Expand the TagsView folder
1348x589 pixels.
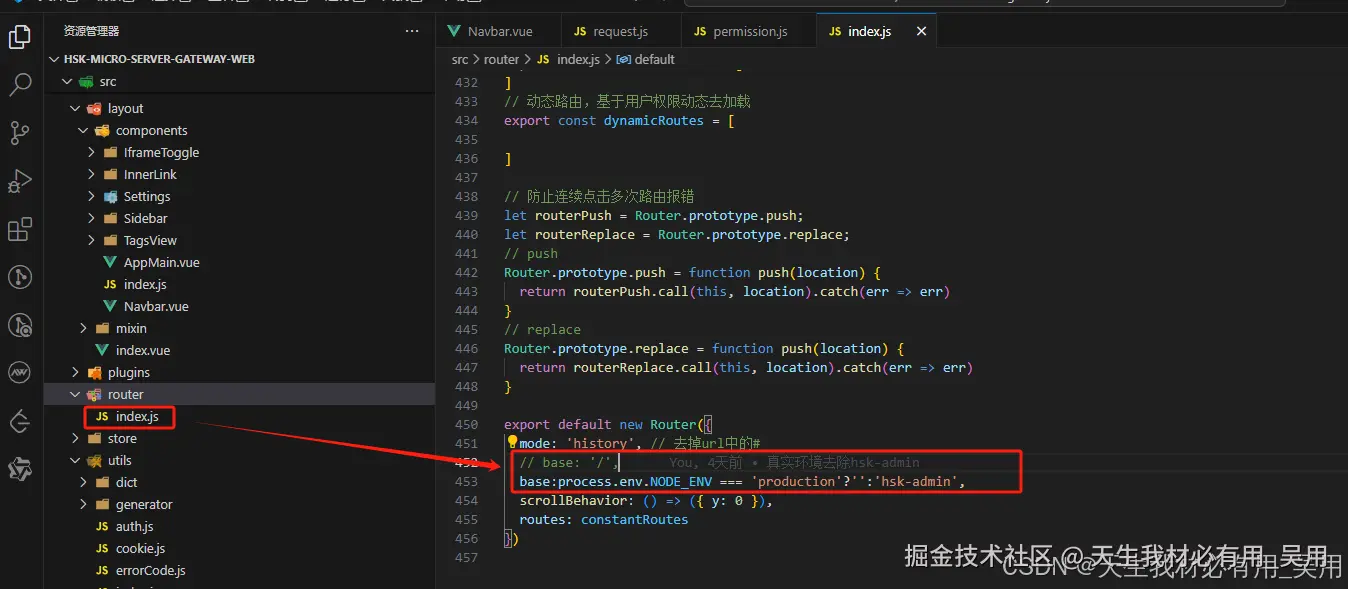tap(91, 240)
